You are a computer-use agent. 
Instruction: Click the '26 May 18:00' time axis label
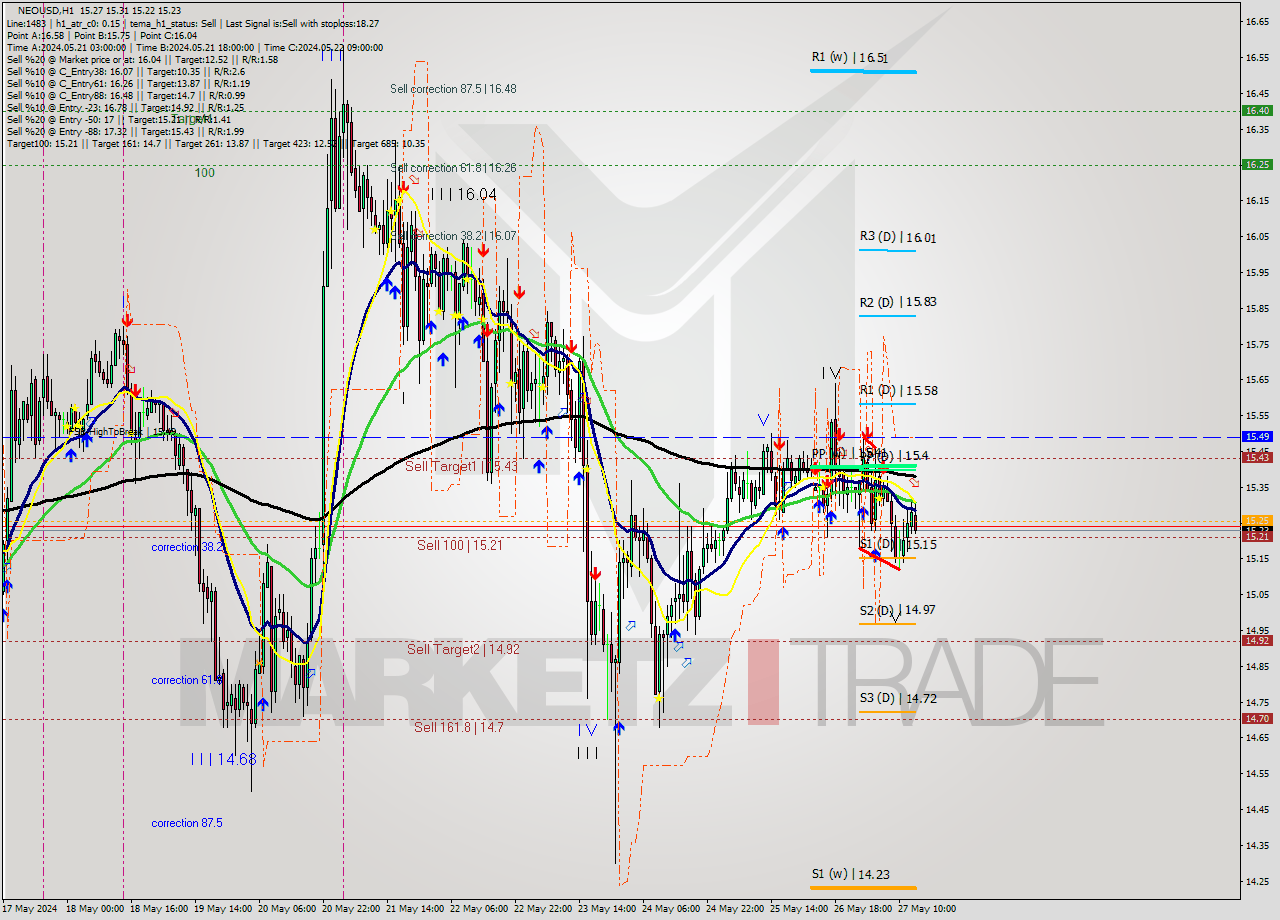(x=865, y=909)
